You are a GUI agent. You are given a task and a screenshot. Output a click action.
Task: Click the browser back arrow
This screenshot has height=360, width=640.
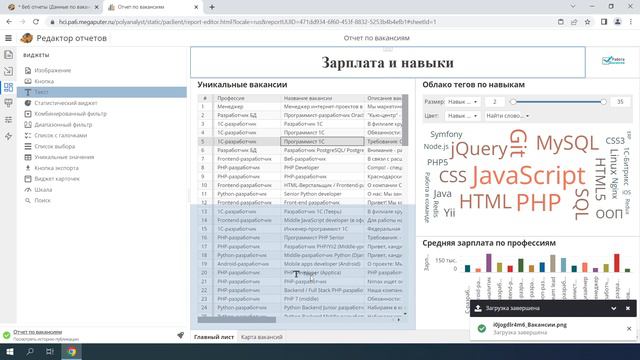point(9,22)
